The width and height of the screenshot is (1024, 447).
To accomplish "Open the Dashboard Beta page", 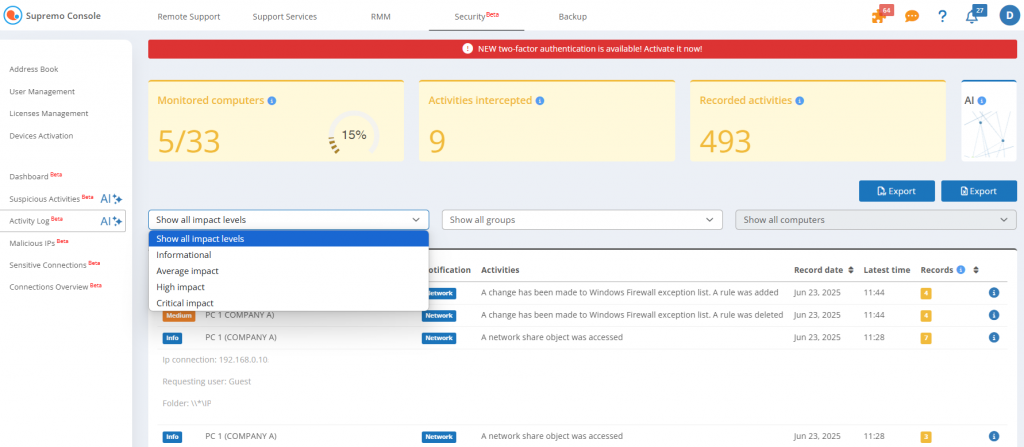I will pyautogui.click(x=35, y=176).
